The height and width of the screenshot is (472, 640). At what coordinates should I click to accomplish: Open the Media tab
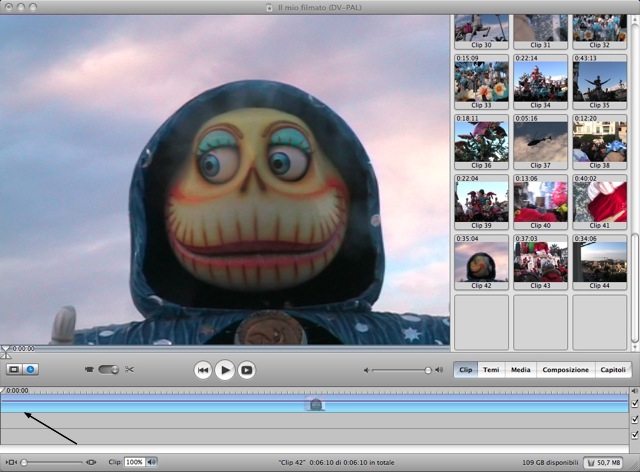[521, 370]
